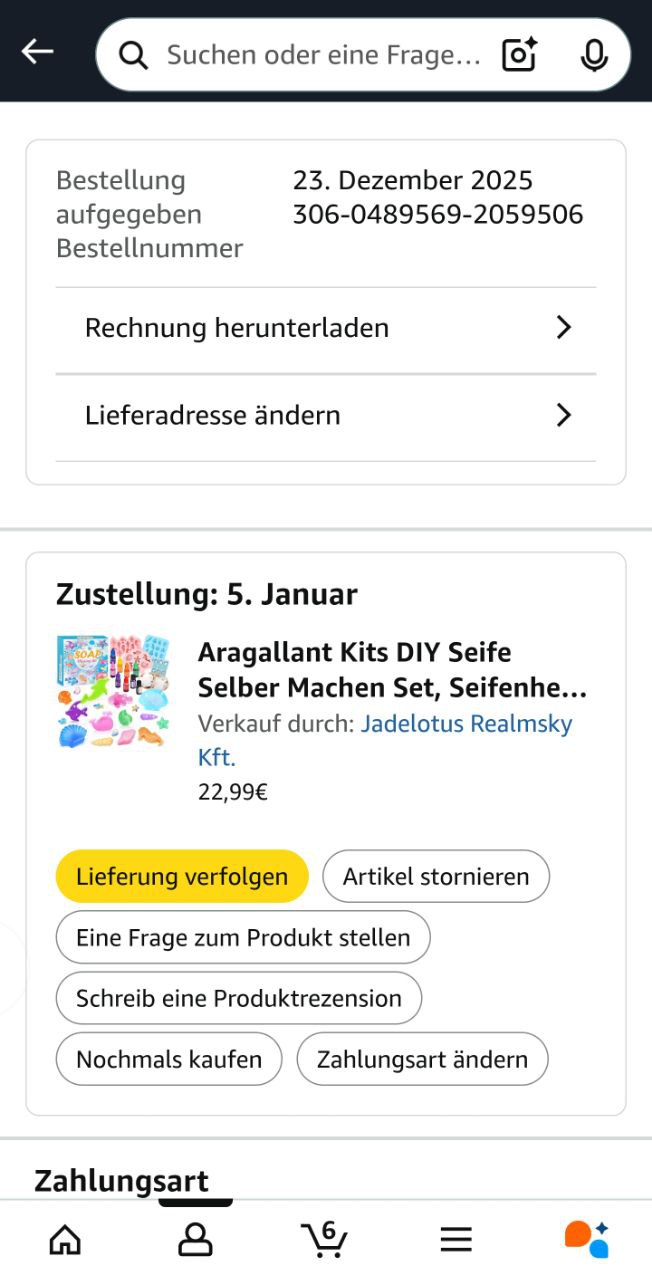Viewport: 652px width, 1280px height.
Task: Open Rechnung herunterladen row
Action: tap(237, 328)
